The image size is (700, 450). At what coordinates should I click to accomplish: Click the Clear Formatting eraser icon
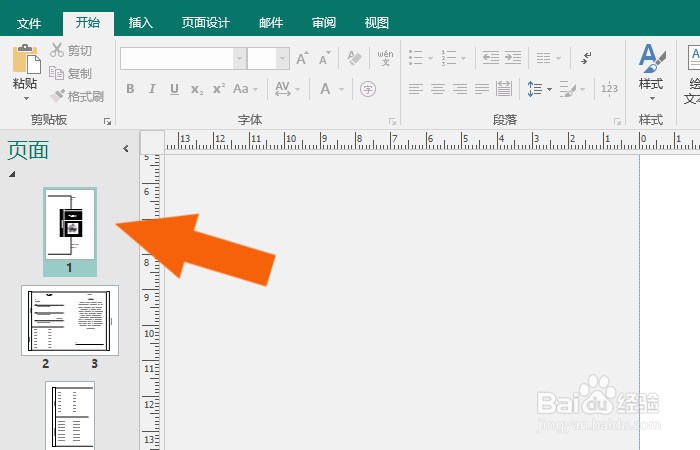click(354, 58)
